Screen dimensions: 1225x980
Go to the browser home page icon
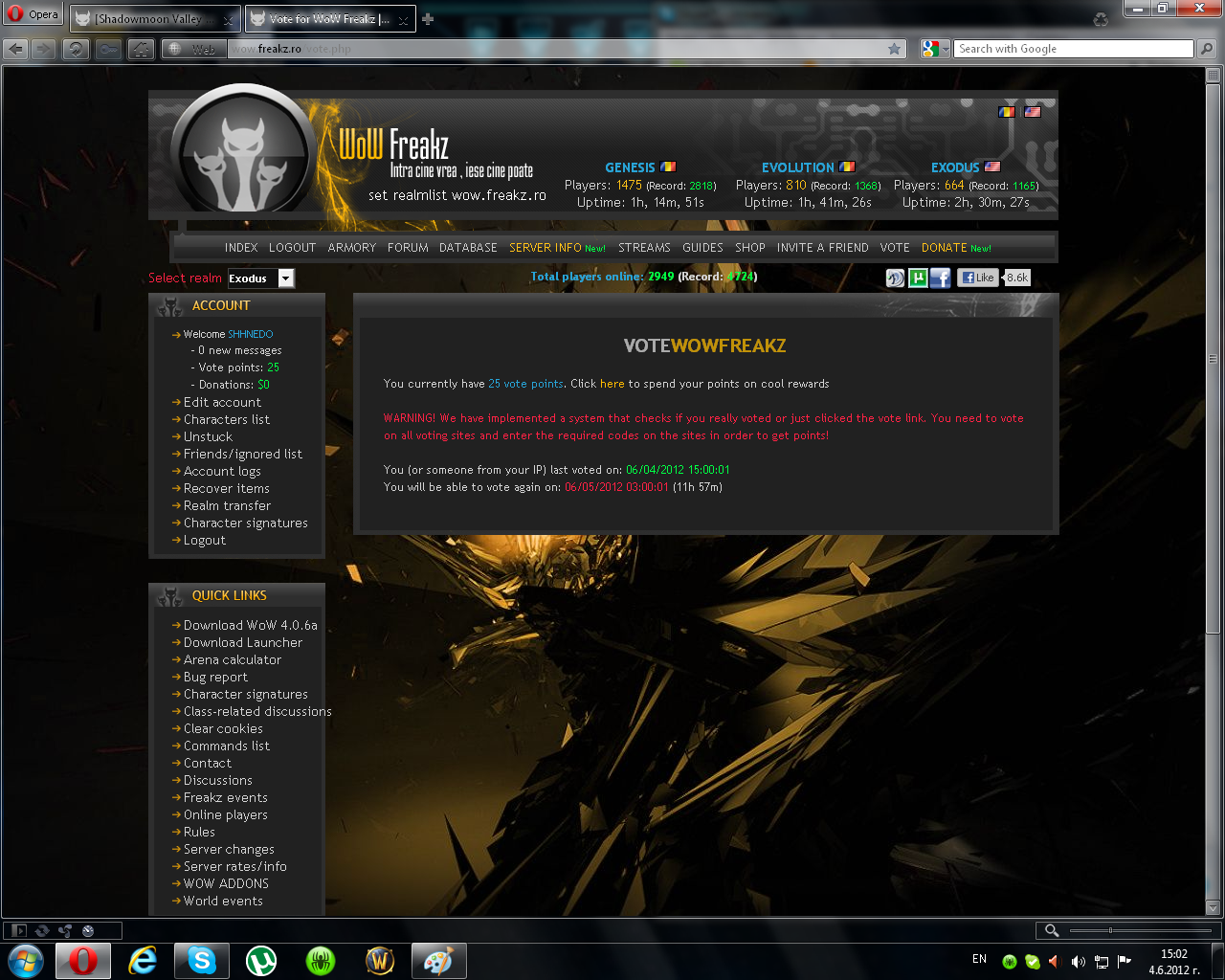click(x=141, y=49)
